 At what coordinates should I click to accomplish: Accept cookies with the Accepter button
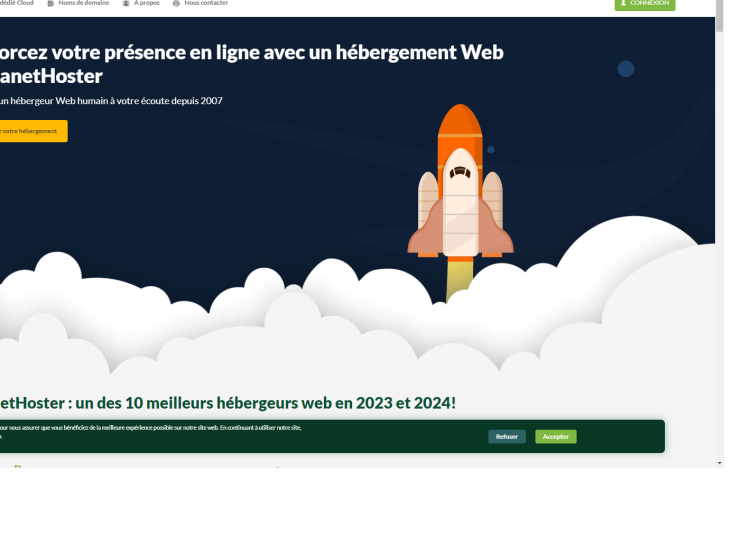(x=556, y=437)
